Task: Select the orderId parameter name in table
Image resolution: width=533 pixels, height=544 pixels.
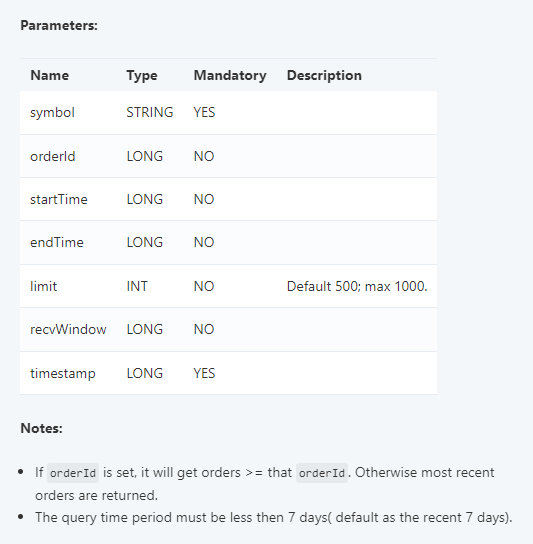Action: tap(53, 156)
